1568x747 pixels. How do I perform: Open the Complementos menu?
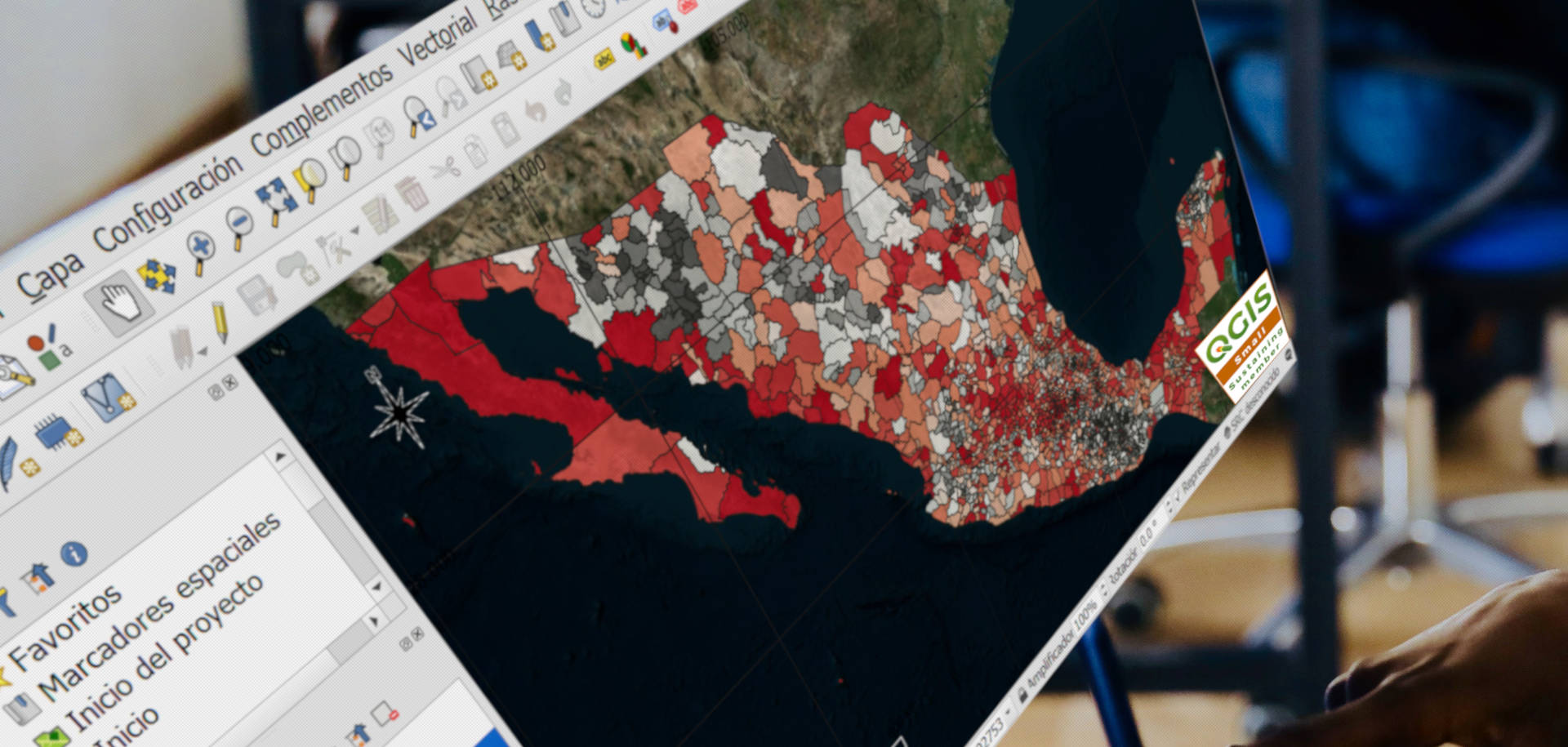[x=322, y=110]
